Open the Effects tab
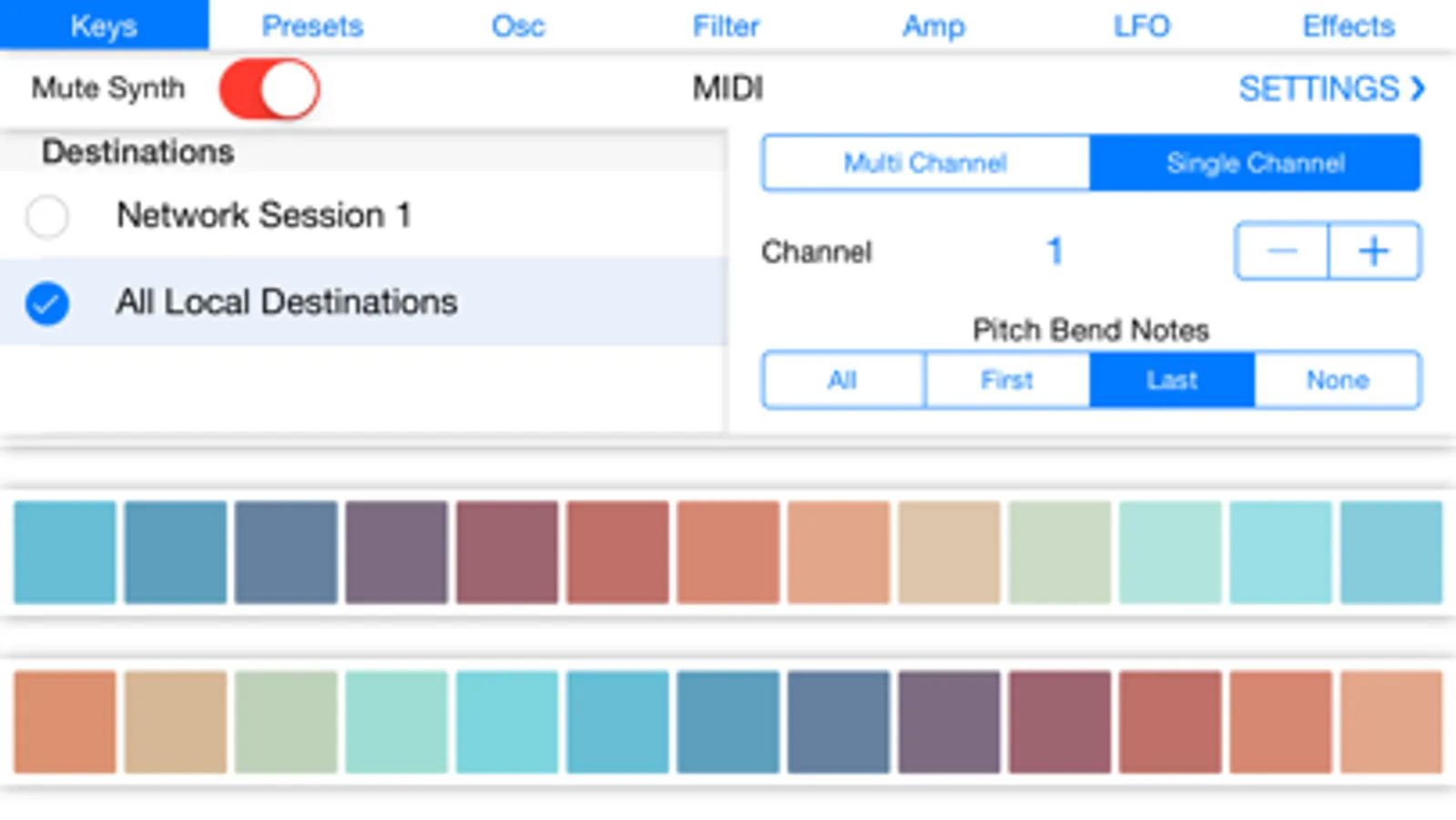The image size is (1456, 820). pos(1349,26)
